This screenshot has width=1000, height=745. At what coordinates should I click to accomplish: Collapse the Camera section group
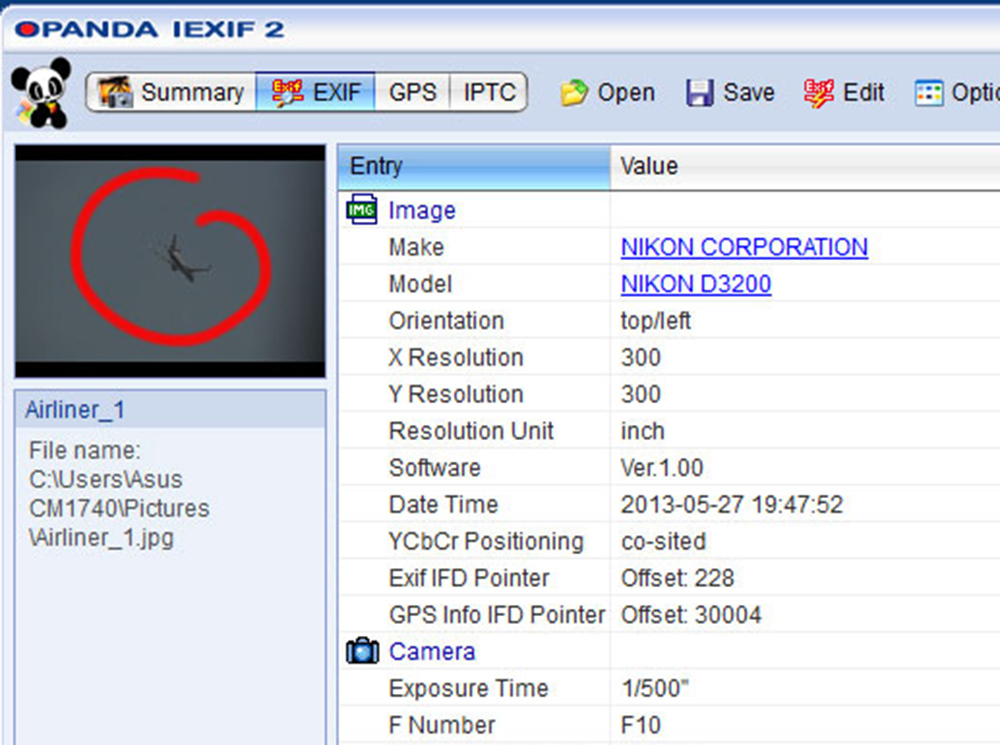(431, 652)
